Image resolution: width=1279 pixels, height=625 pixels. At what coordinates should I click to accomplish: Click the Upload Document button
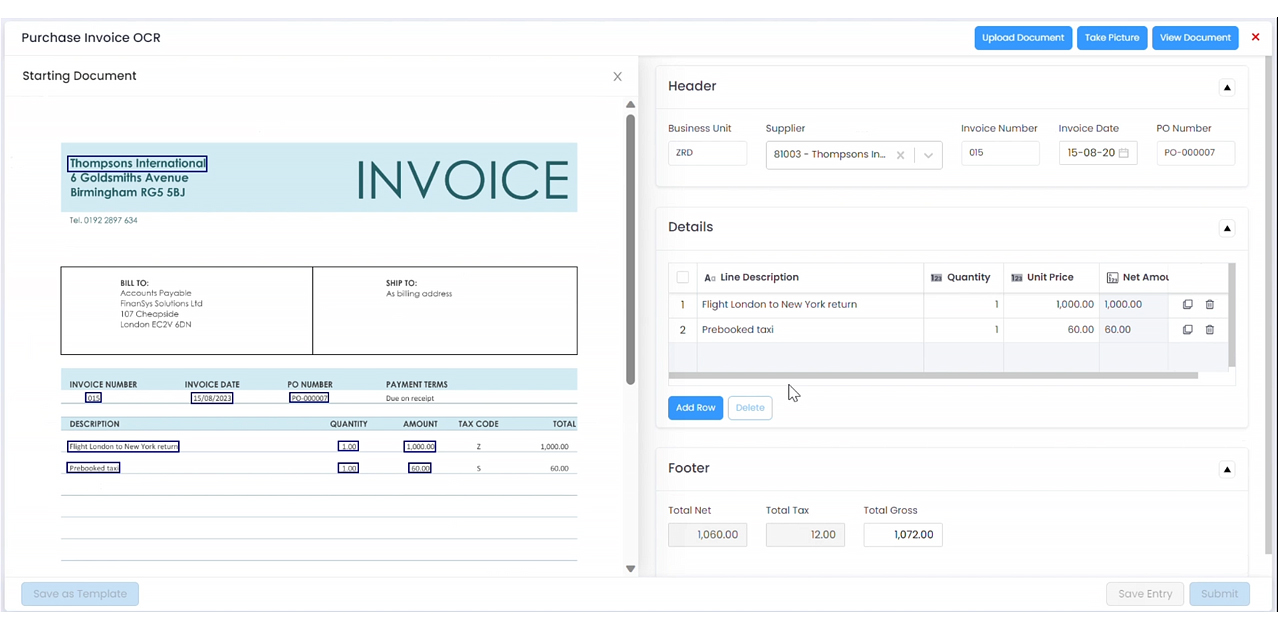[x=1023, y=38]
